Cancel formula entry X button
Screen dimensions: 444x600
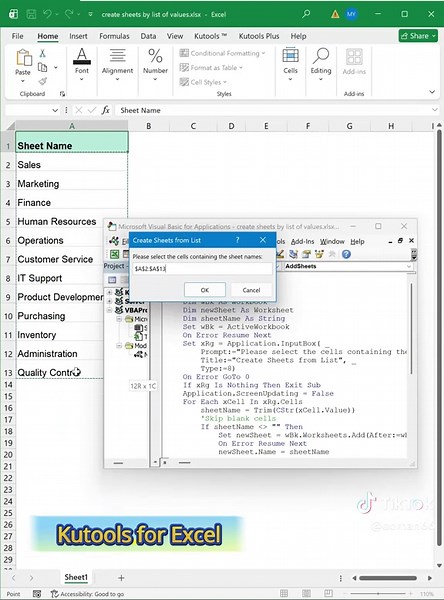pos(78,110)
